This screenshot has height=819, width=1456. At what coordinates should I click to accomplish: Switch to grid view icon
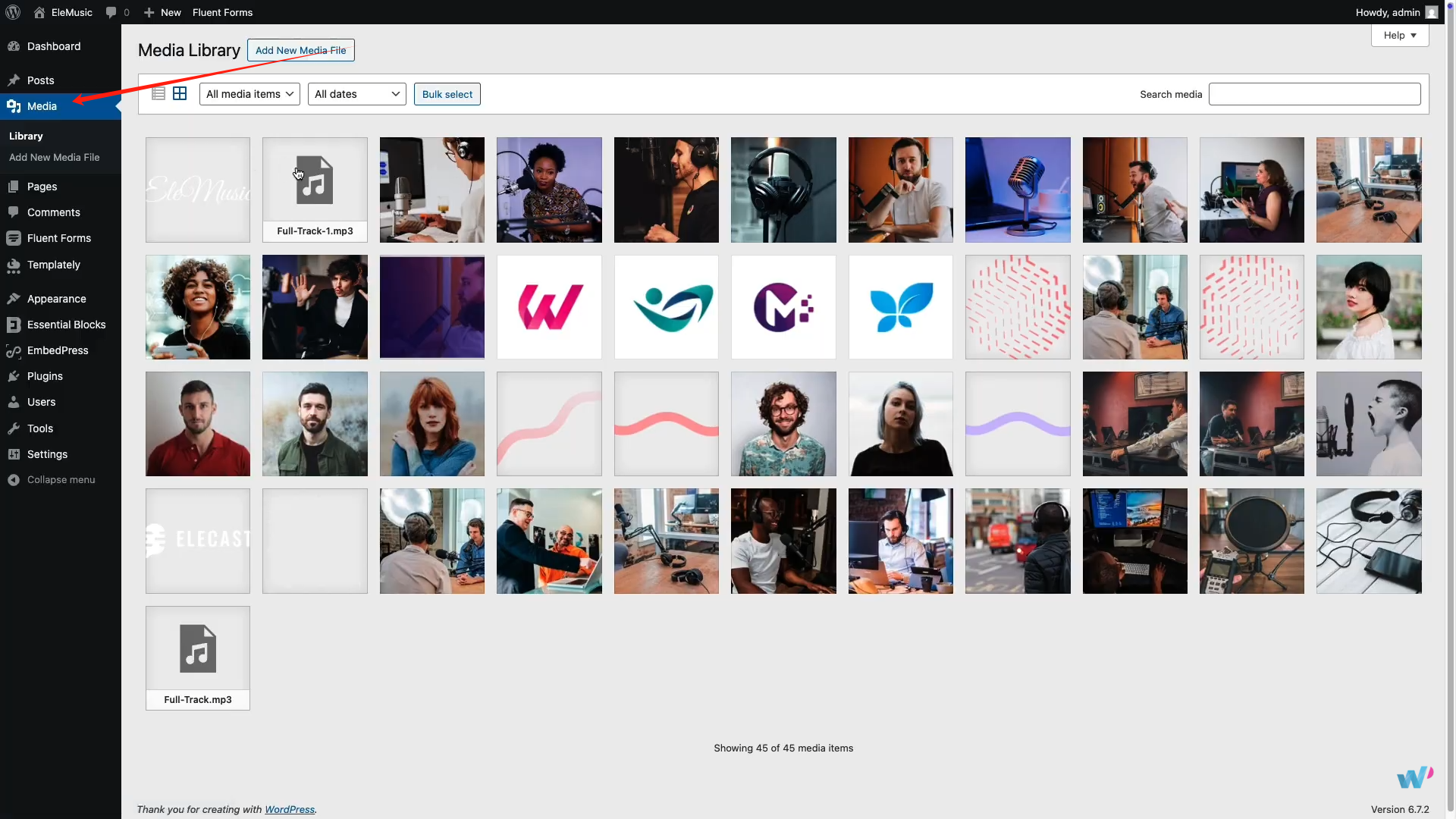pyautogui.click(x=180, y=94)
